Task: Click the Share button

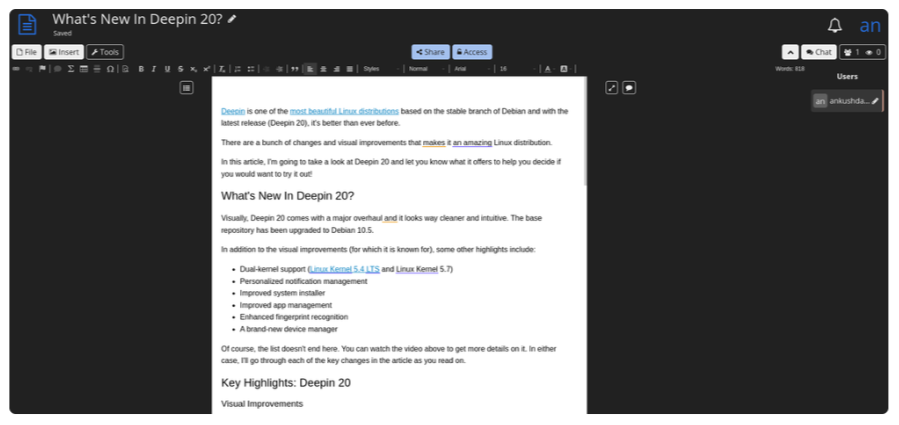Action: coord(430,52)
